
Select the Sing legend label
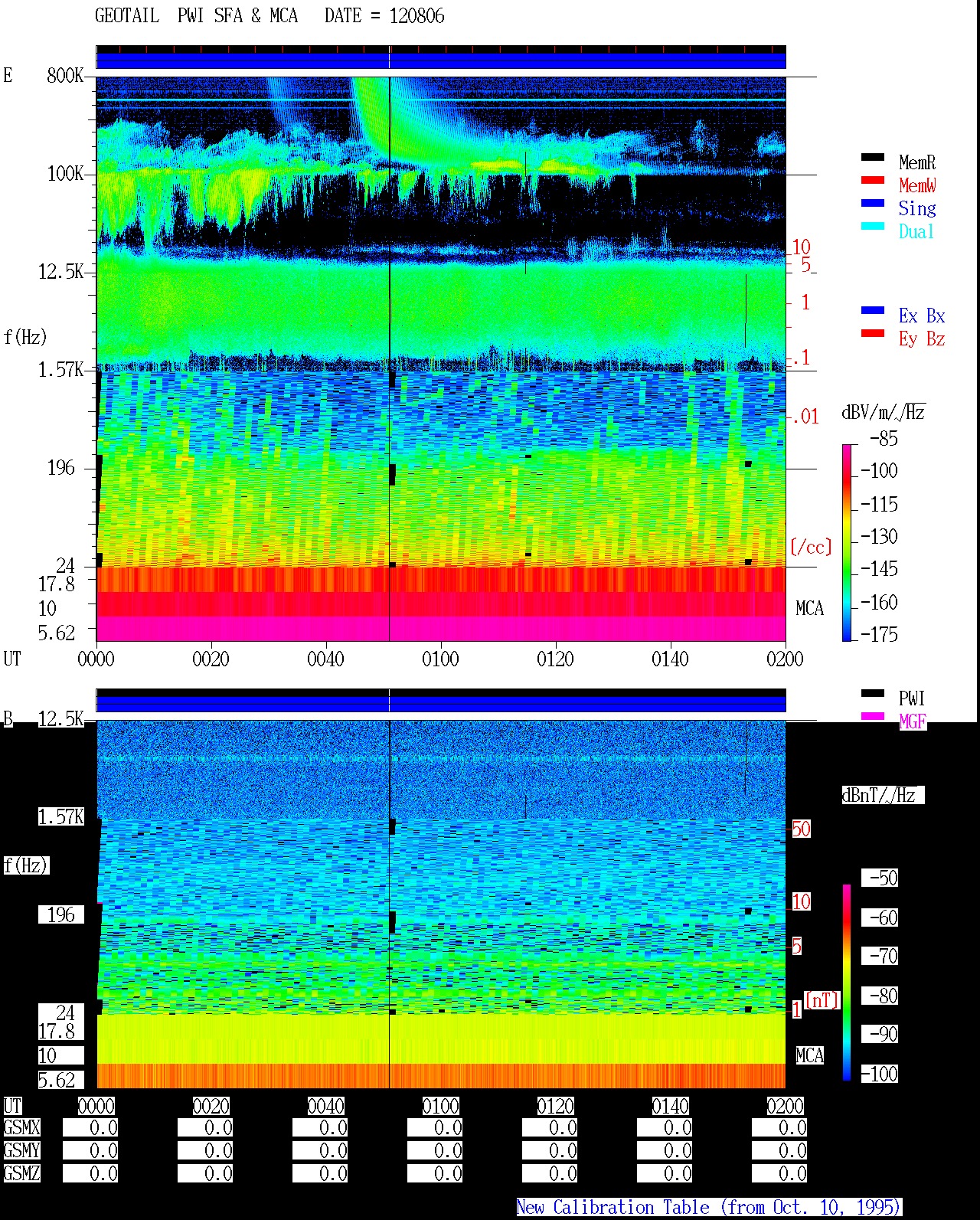[x=917, y=208]
